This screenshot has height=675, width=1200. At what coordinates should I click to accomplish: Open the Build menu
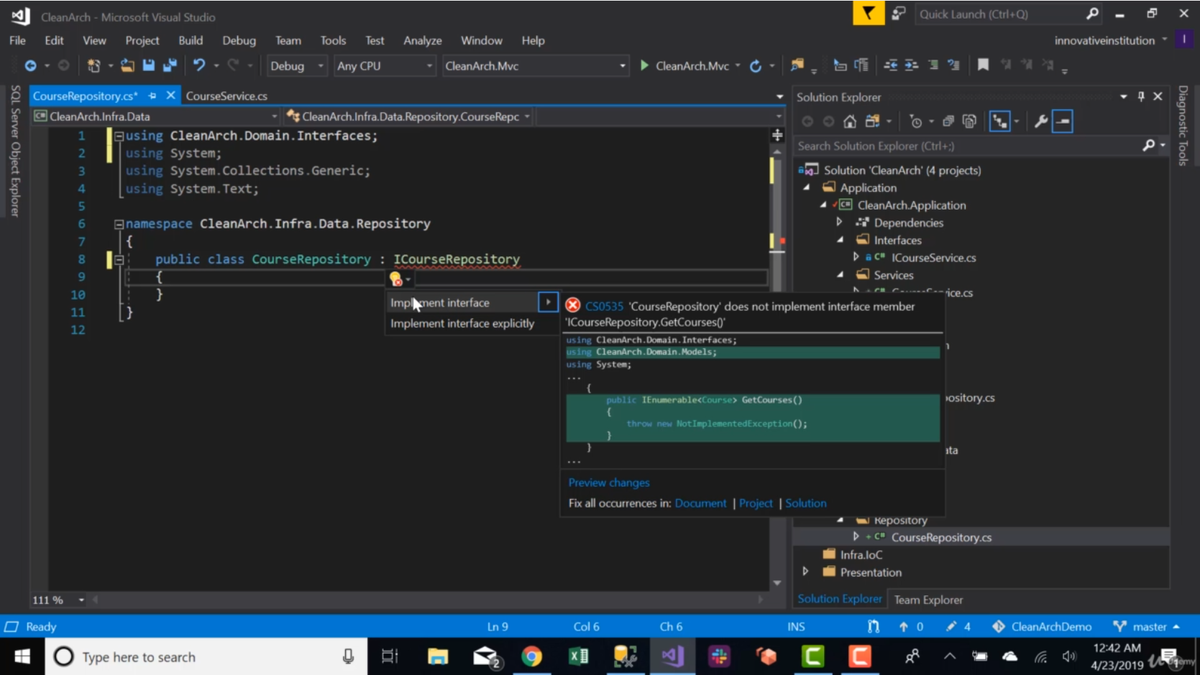pyautogui.click(x=190, y=41)
